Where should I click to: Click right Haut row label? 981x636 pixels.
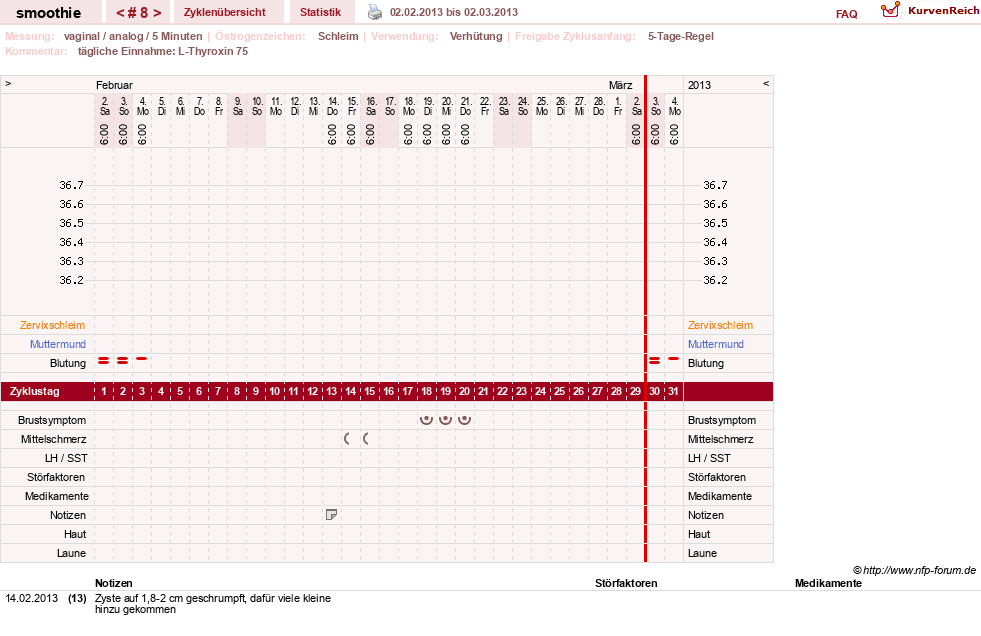tap(699, 534)
